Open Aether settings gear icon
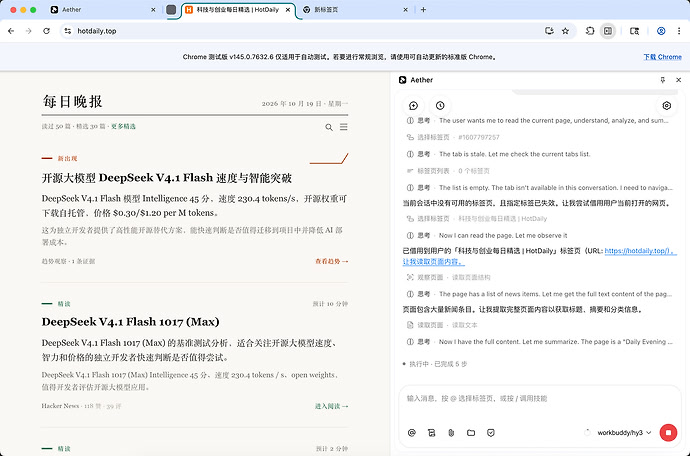690x456 pixels. (666, 106)
